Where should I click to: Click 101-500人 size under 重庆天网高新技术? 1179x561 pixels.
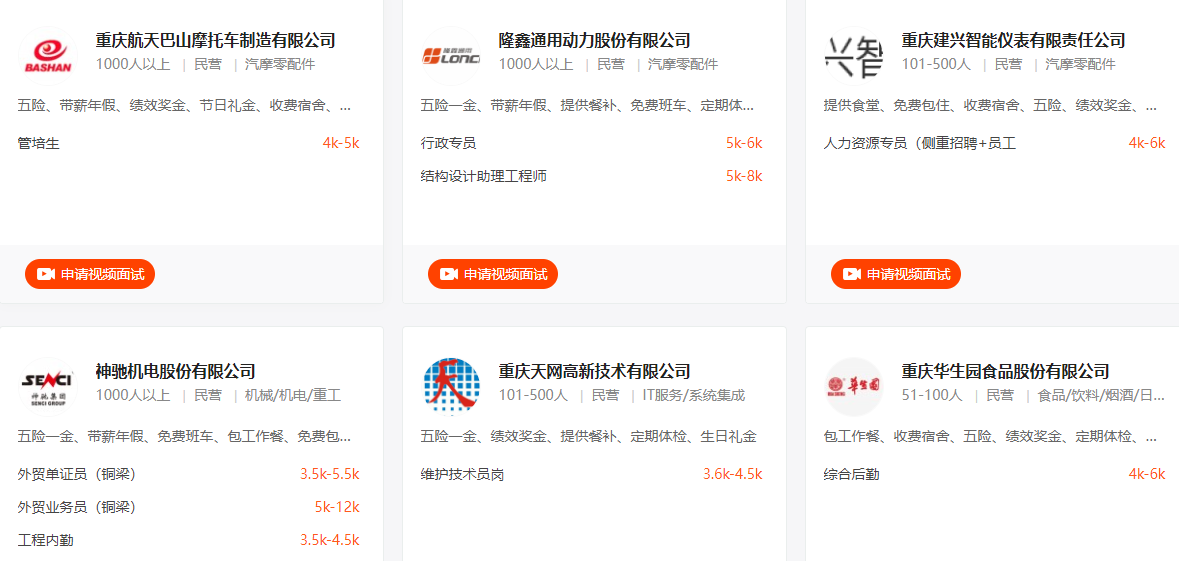tap(533, 395)
